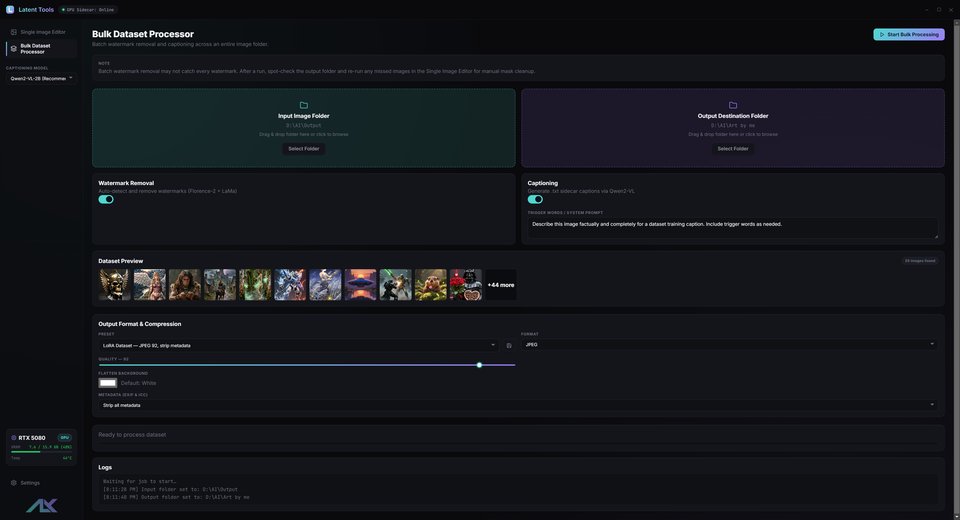Switch to Single Image Editor tab
The height and width of the screenshot is (520, 960).
pyautogui.click(x=41, y=32)
